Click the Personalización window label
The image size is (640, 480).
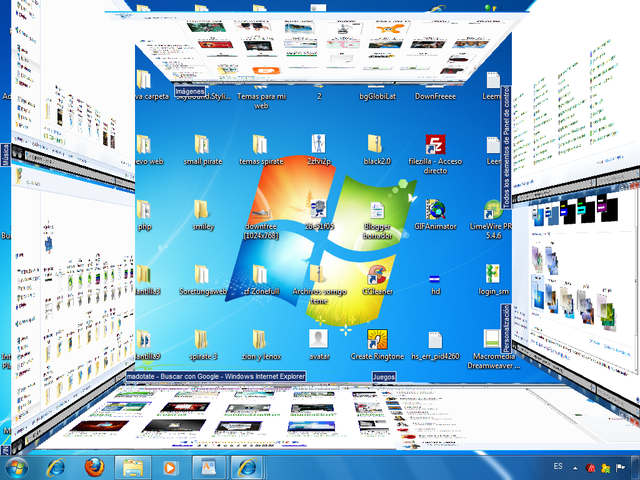[x=506, y=329]
